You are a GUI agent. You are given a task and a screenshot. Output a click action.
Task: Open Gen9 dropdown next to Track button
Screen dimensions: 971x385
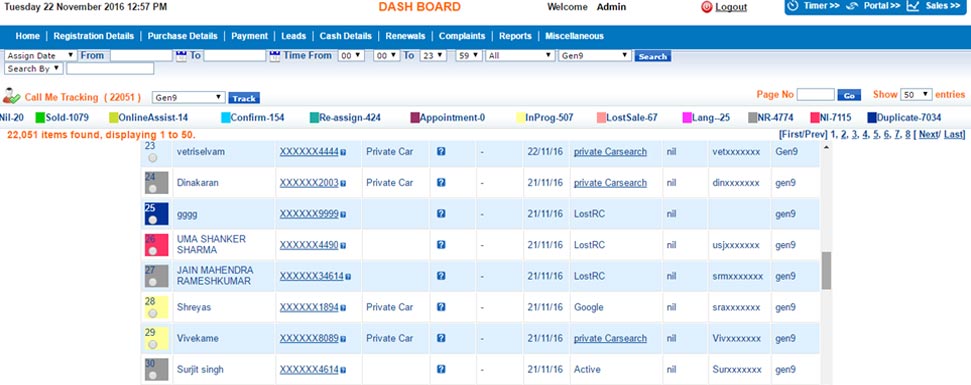(188, 98)
